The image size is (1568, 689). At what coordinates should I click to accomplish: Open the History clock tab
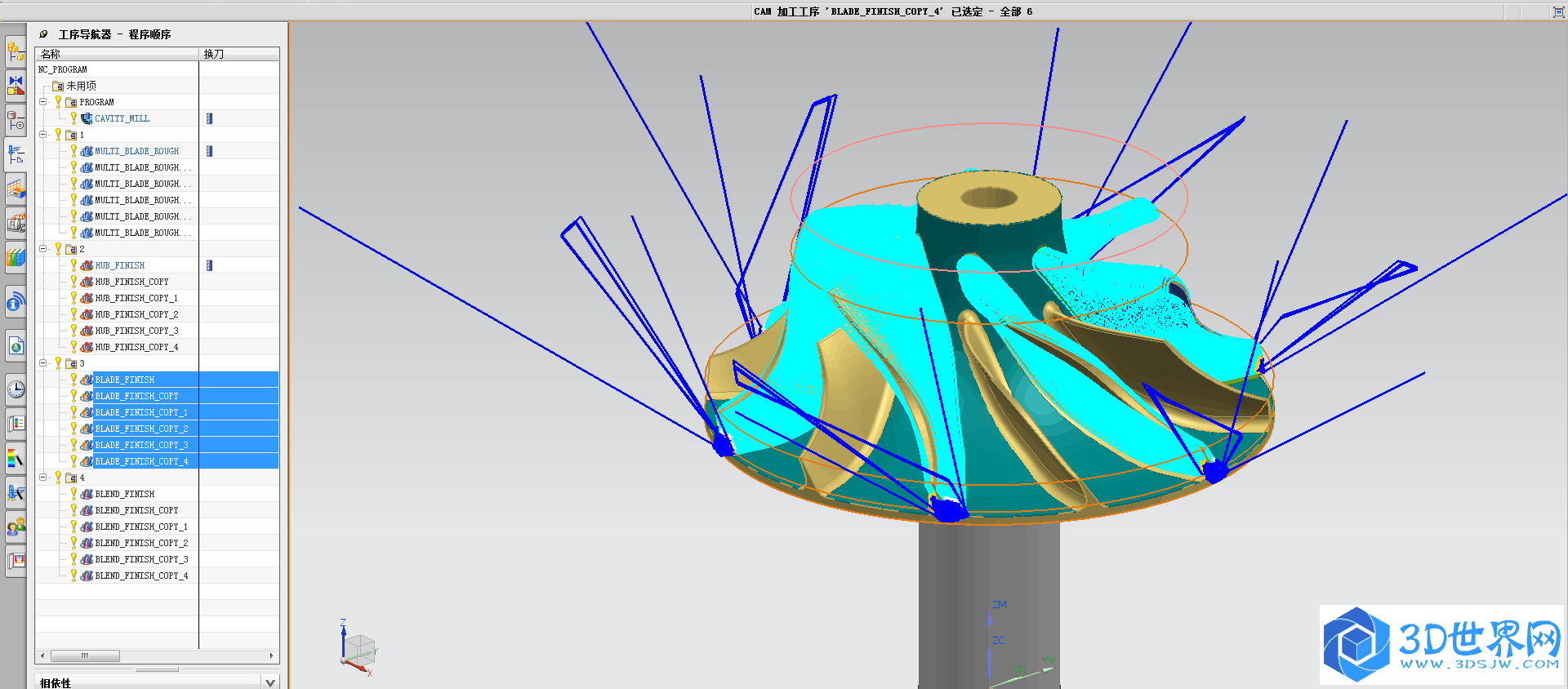pyautogui.click(x=16, y=389)
